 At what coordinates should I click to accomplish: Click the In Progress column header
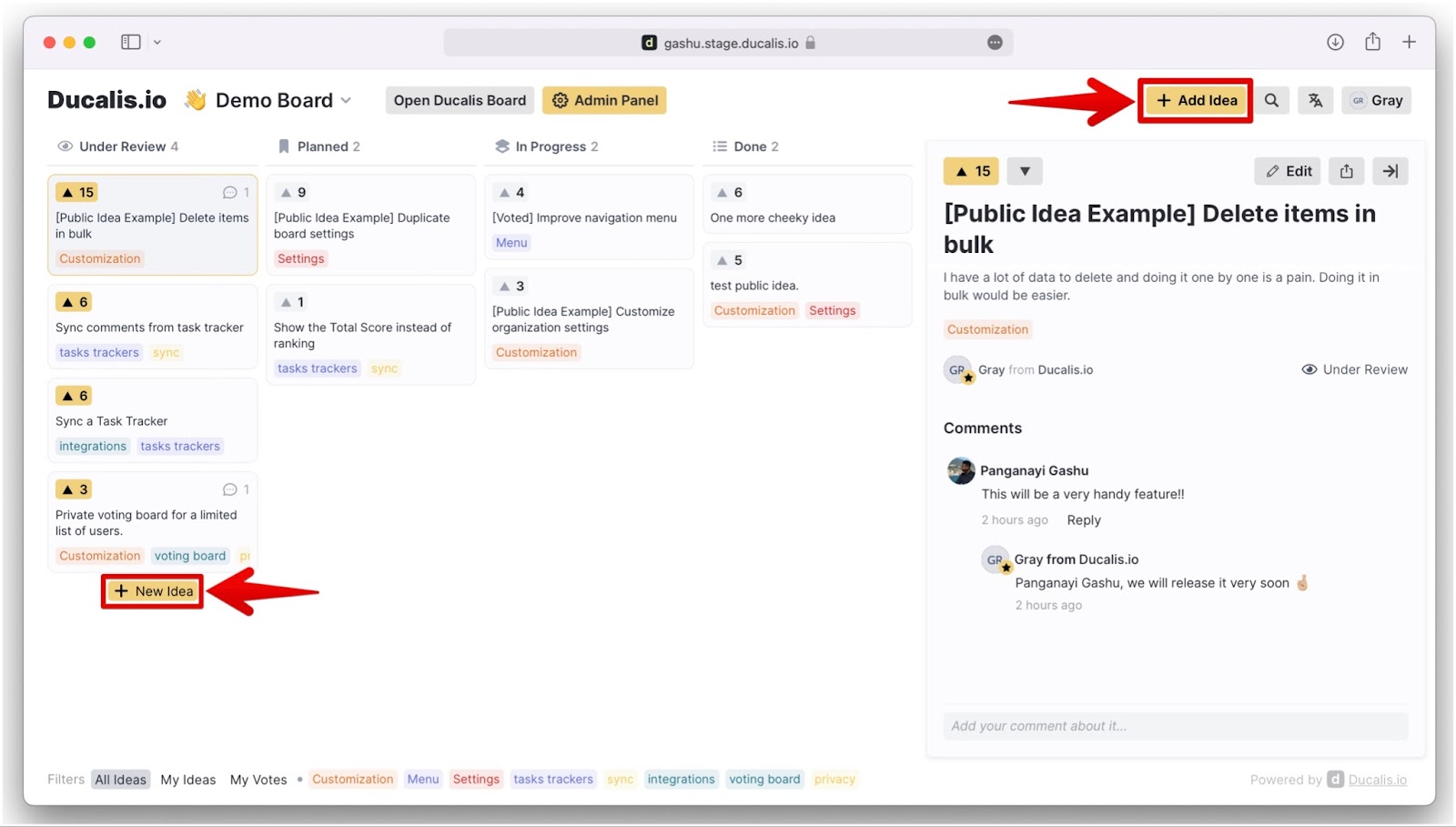tap(546, 146)
